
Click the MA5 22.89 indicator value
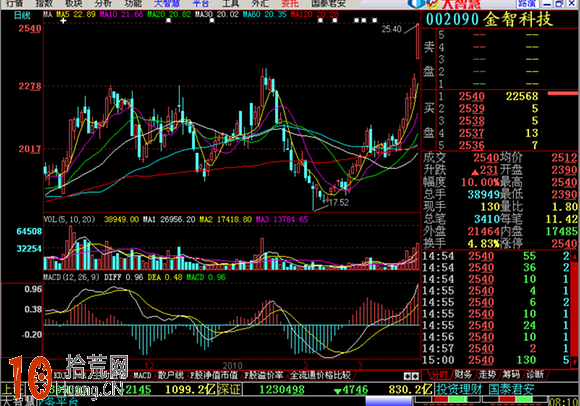[x=76, y=15]
